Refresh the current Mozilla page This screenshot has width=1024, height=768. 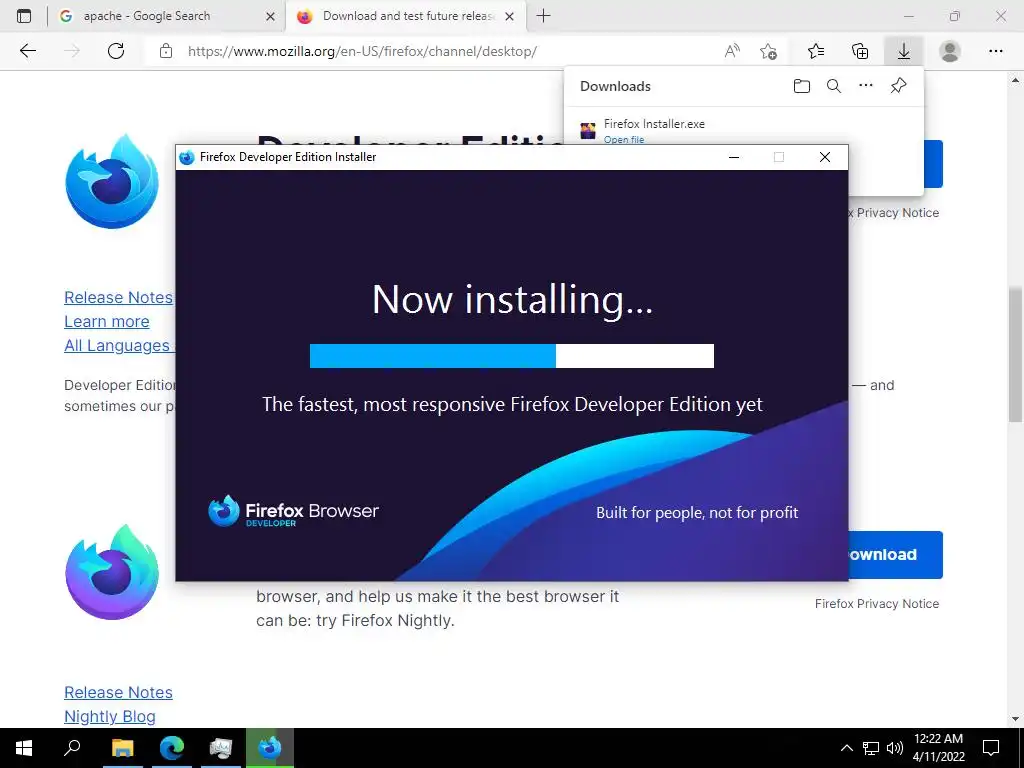coord(116,51)
